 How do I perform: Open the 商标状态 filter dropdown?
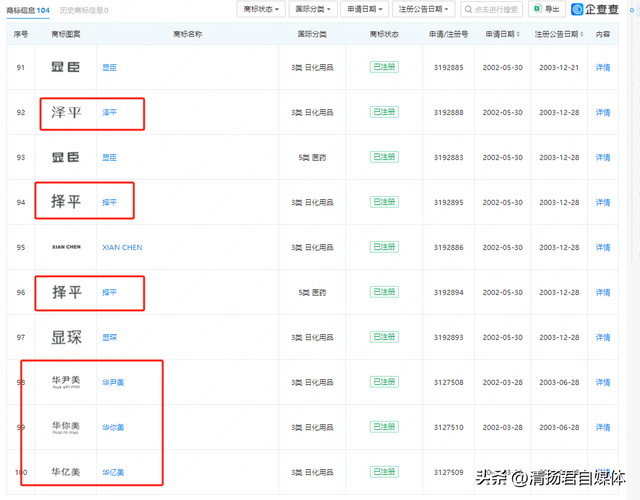pos(261,9)
